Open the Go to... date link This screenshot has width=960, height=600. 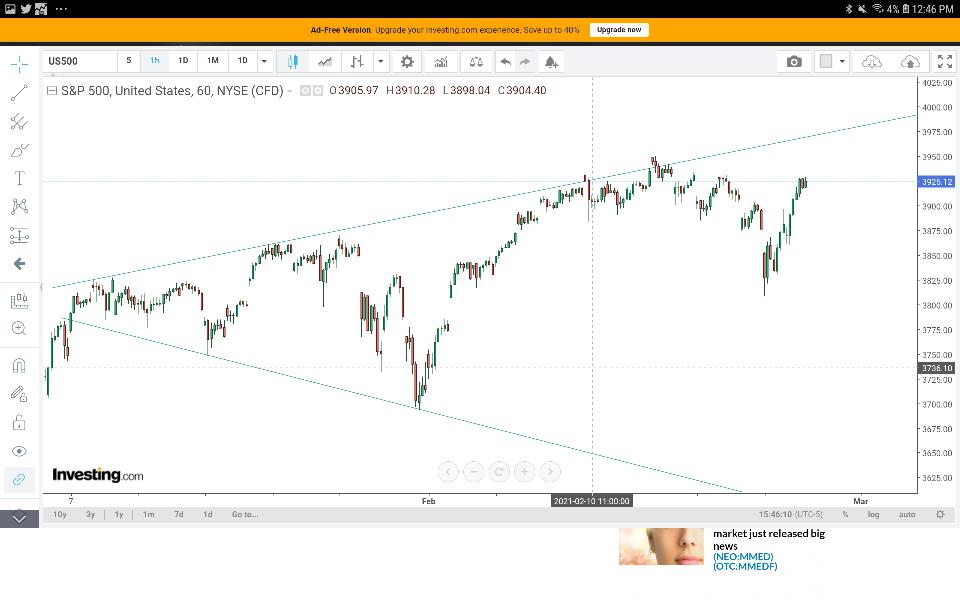244,514
